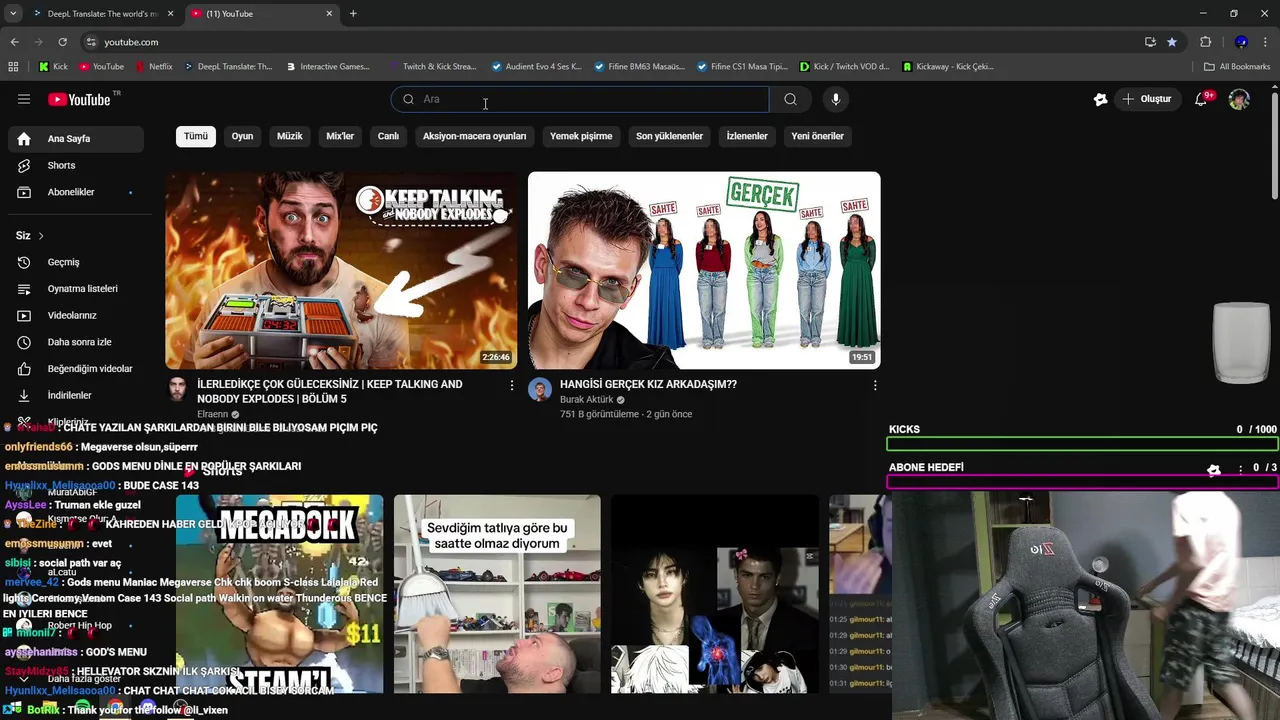Open options menu for Burak Aktürk video
This screenshot has height=720, width=1280.
click(x=875, y=385)
